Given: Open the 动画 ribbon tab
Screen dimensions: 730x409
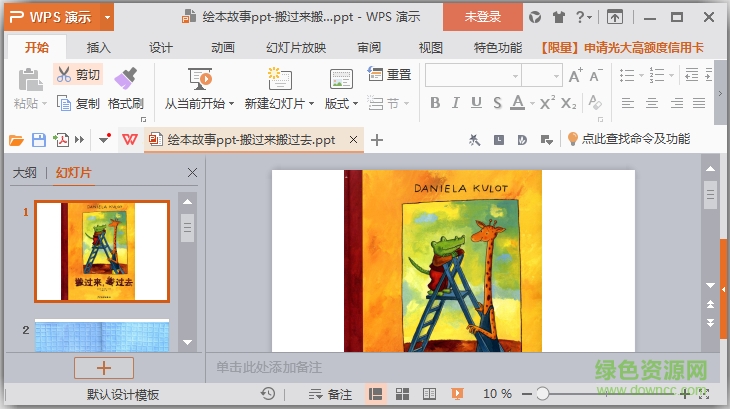Looking at the screenshot, I should pyautogui.click(x=223, y=47).
